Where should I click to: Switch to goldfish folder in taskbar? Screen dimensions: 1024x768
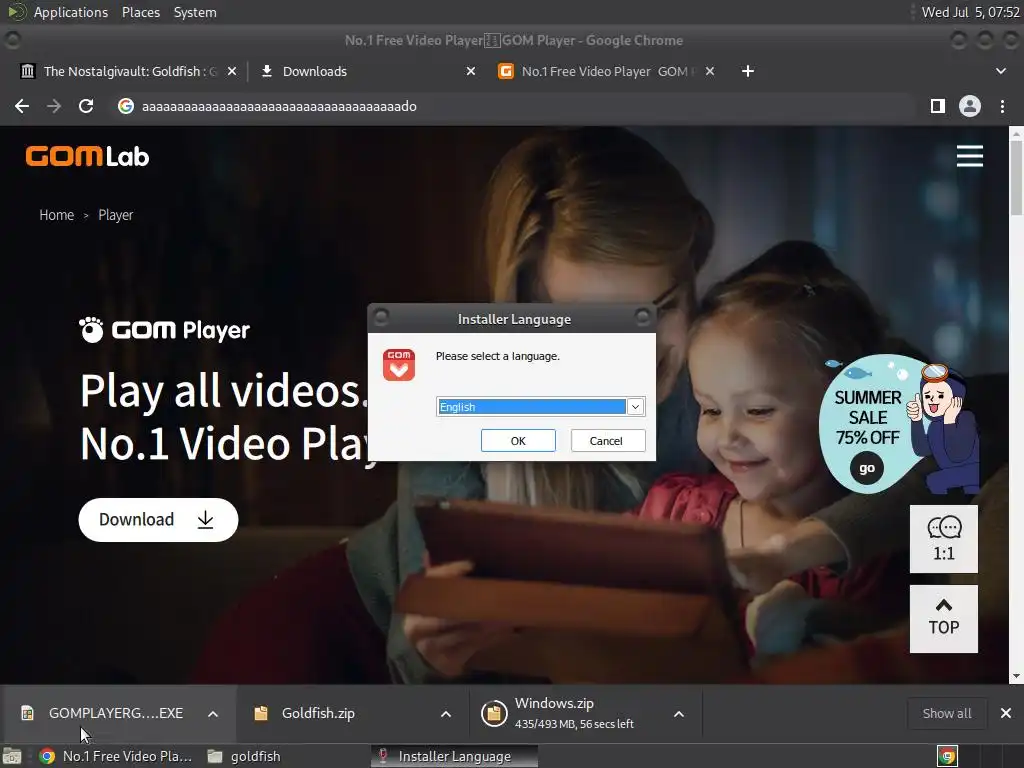pos(244,756)
